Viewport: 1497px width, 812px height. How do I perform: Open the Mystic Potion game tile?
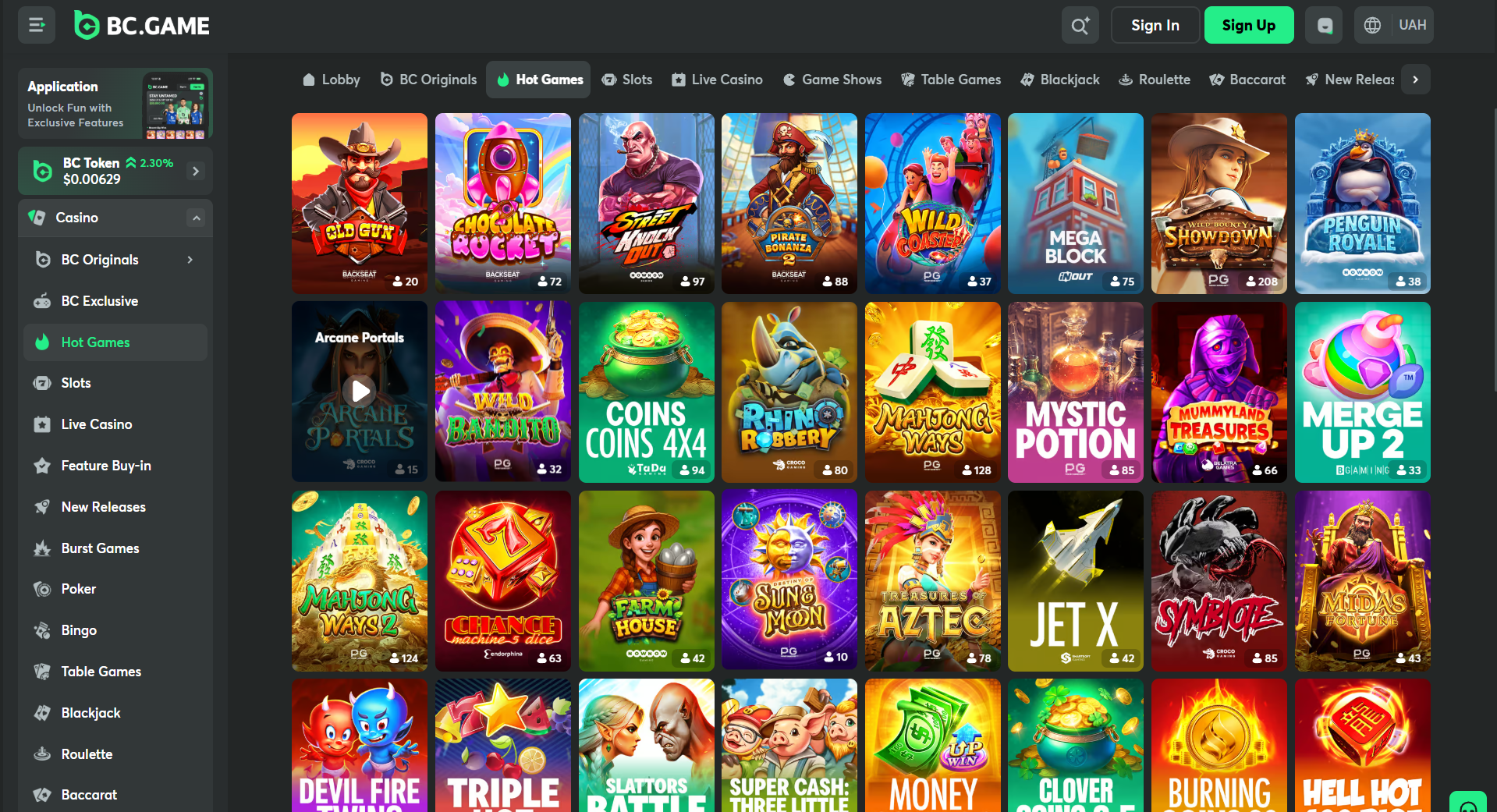coord(1076,392)
